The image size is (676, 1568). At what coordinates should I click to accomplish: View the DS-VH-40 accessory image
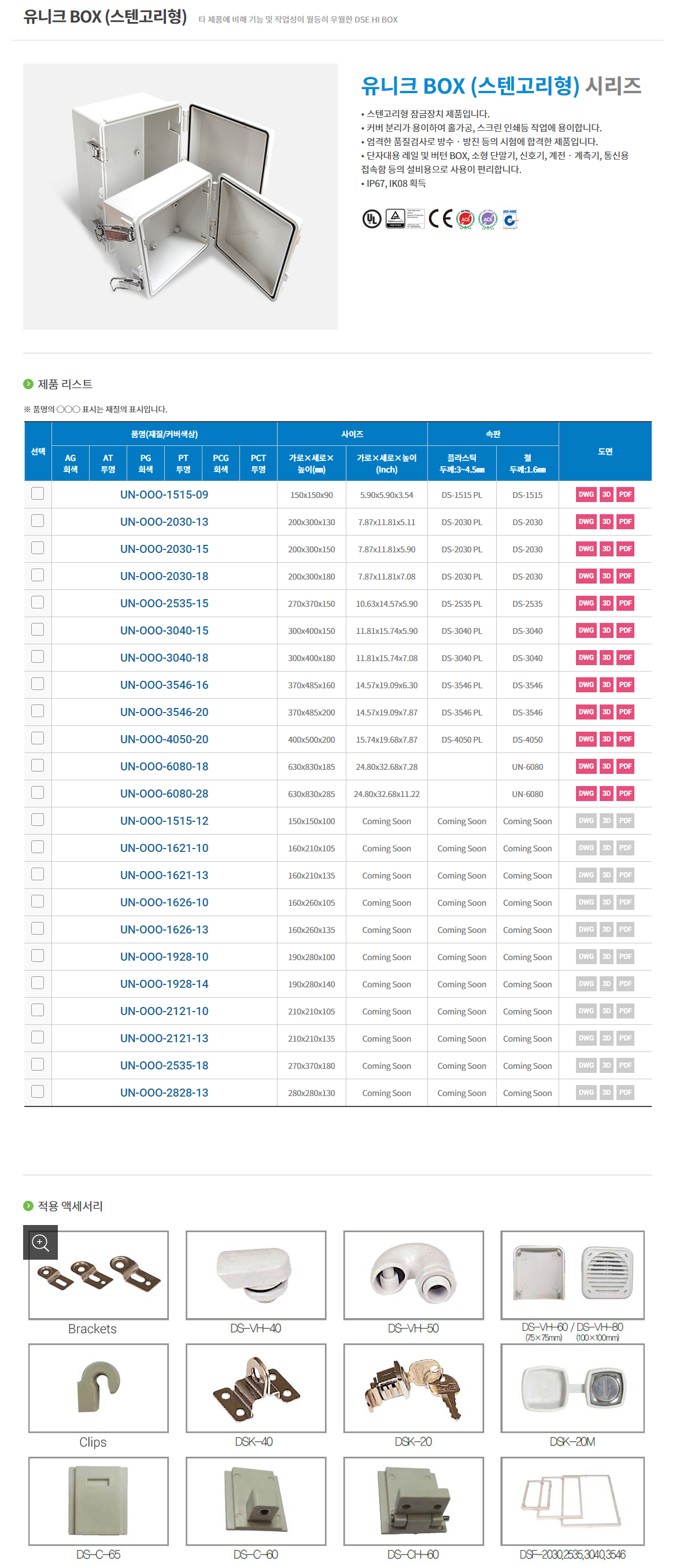coord(256,1275)
